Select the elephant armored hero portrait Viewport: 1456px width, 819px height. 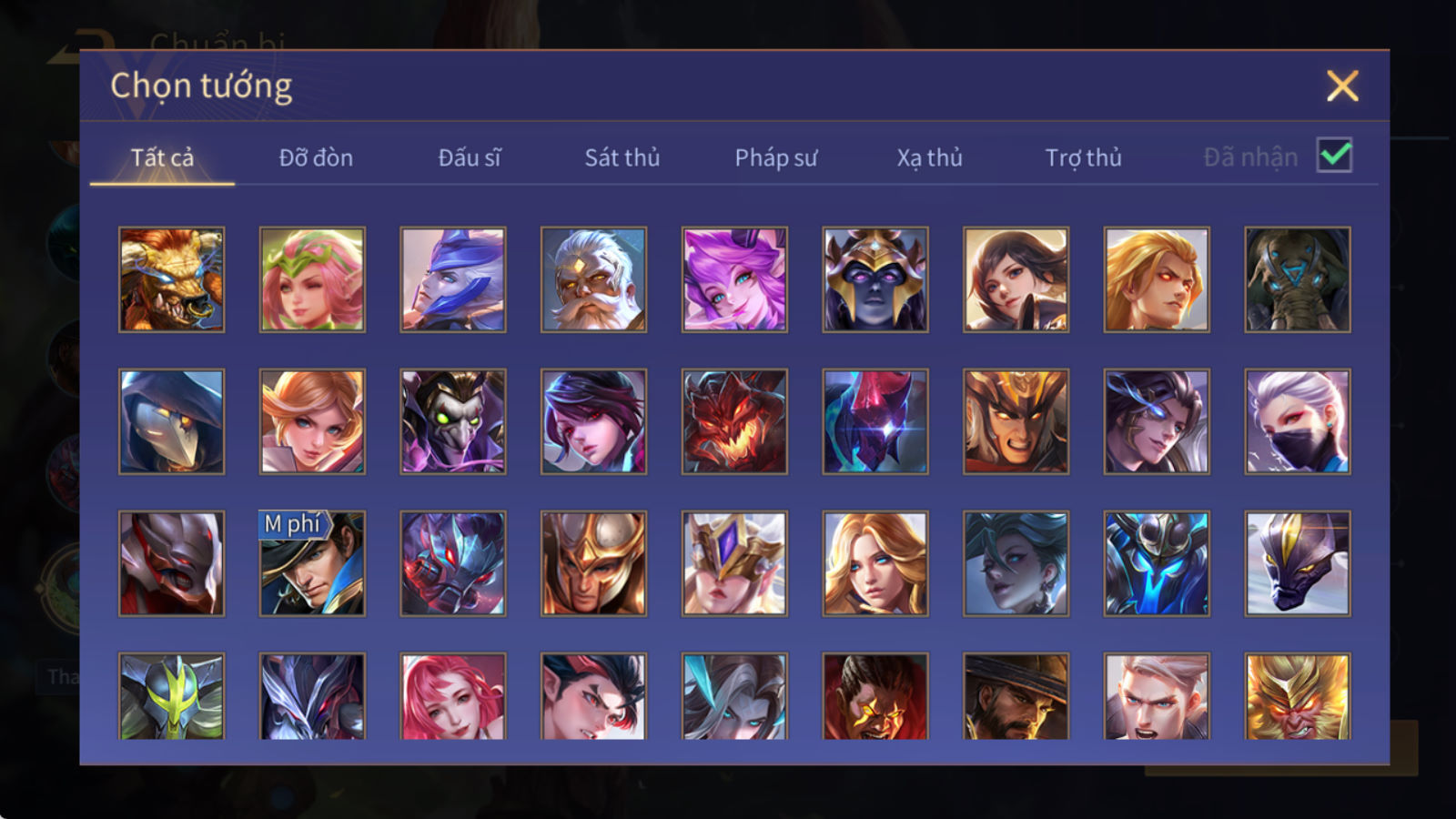1298,279
